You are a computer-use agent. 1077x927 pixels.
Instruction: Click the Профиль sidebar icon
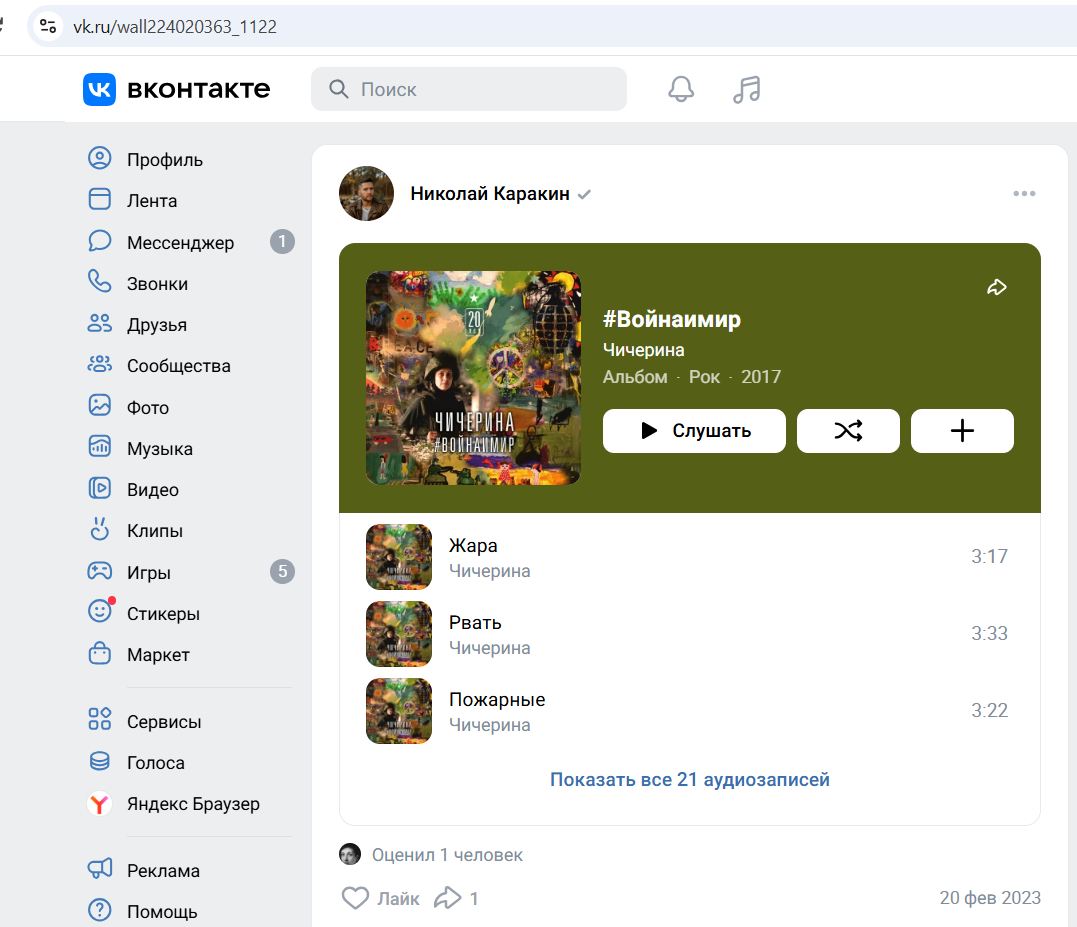(100, 158)
